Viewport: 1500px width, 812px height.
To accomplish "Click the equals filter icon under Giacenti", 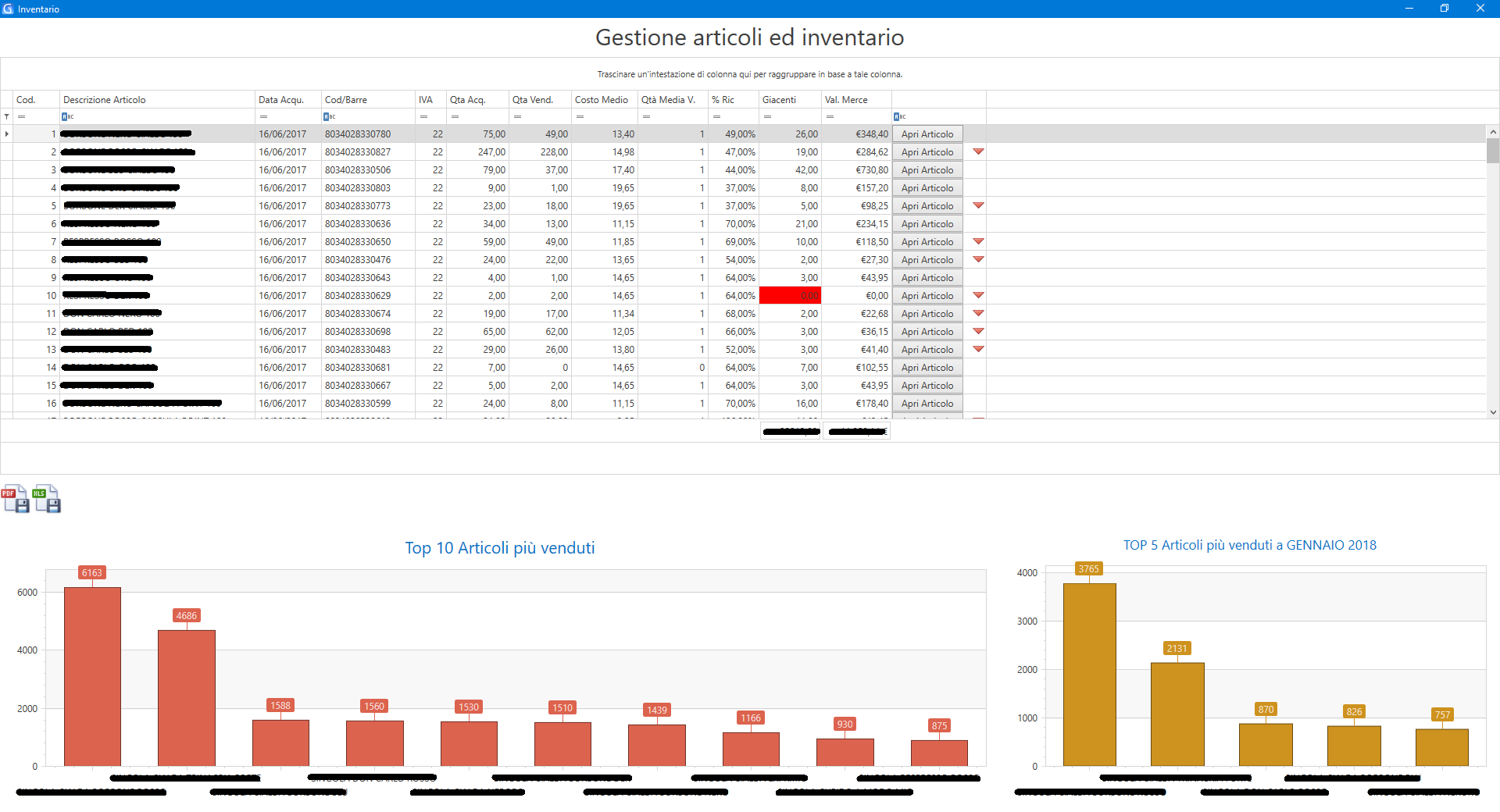I will (x=767, y=117).
